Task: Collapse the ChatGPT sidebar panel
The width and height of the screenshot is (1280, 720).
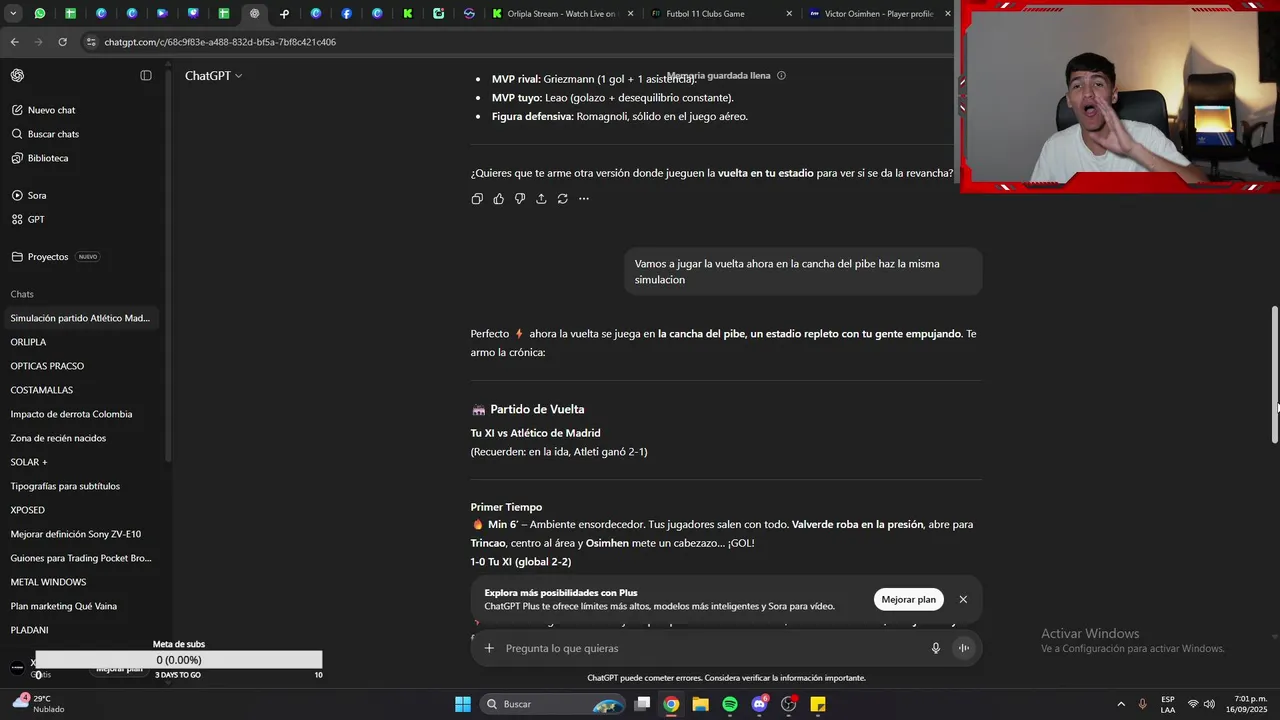Action: coord(146,76)
